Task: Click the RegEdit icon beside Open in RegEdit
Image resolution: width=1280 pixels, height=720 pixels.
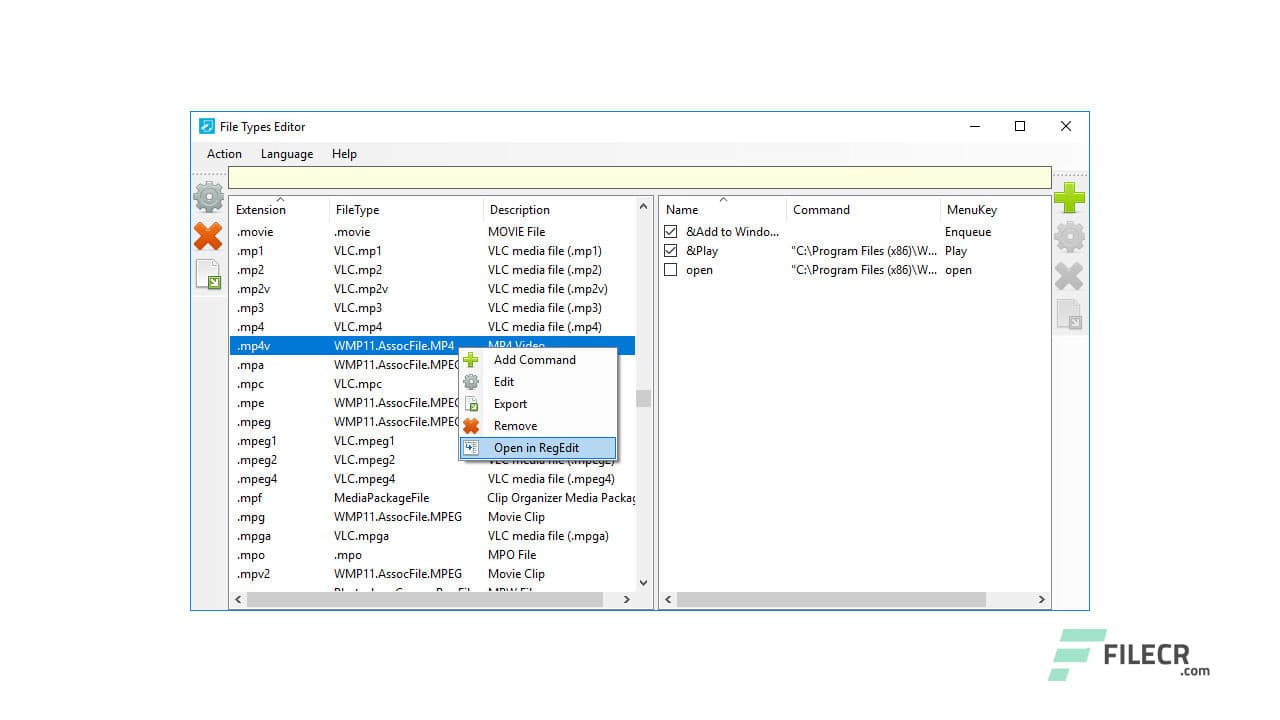Action: (471, 447)
